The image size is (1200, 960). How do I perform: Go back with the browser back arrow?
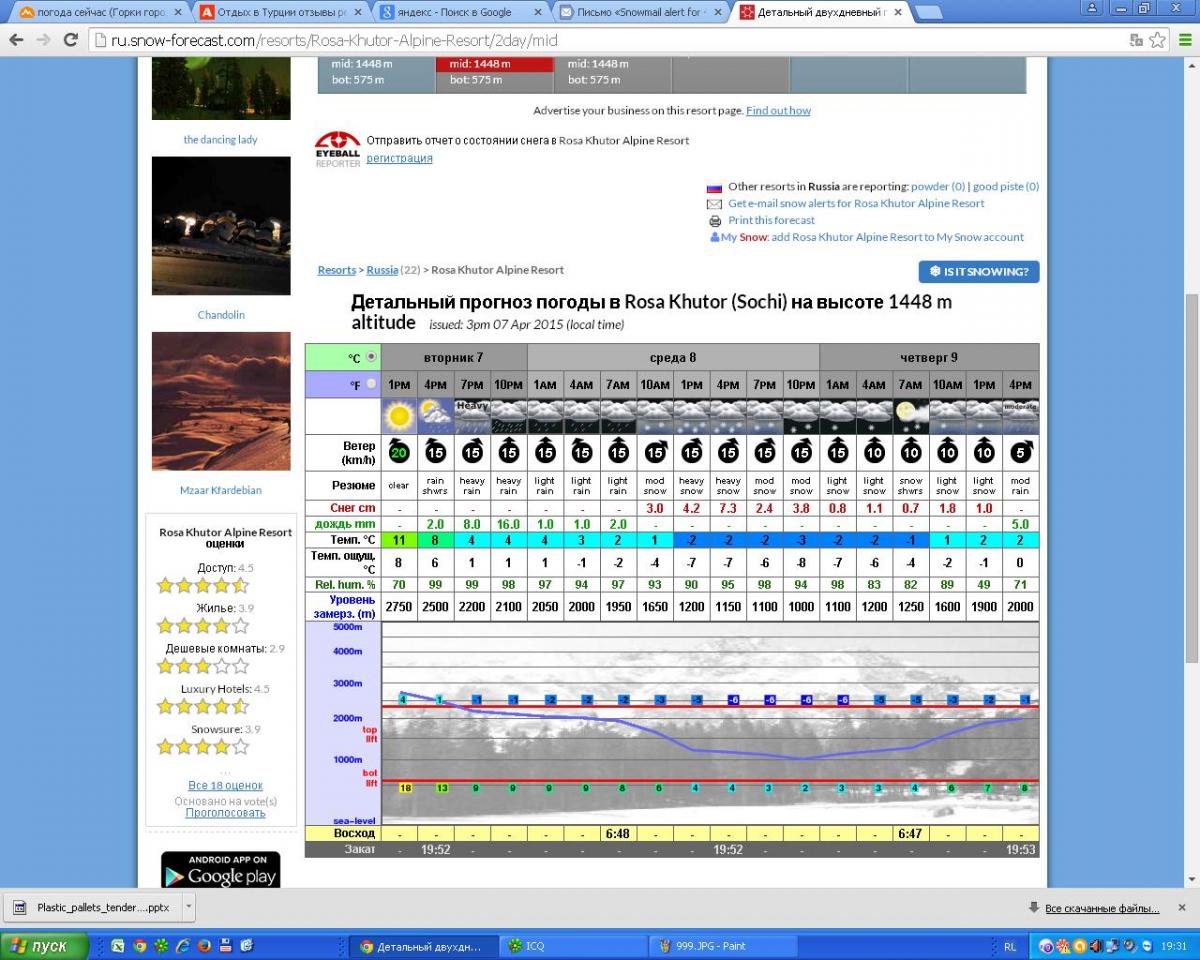tap(16, 40)
